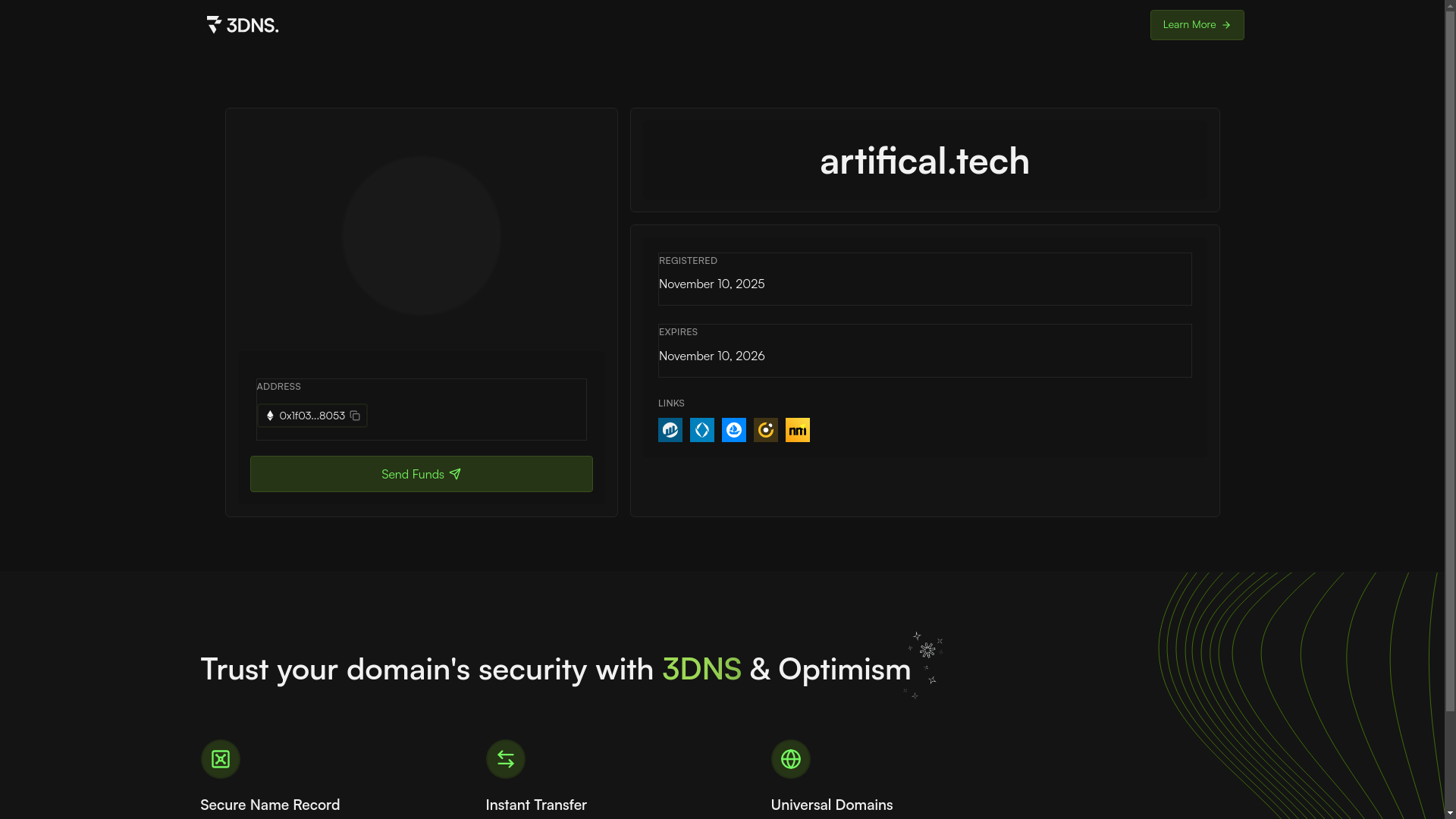
Task: Click the Send Funds button
Action: pyautogui.click(x=422, y=474)
